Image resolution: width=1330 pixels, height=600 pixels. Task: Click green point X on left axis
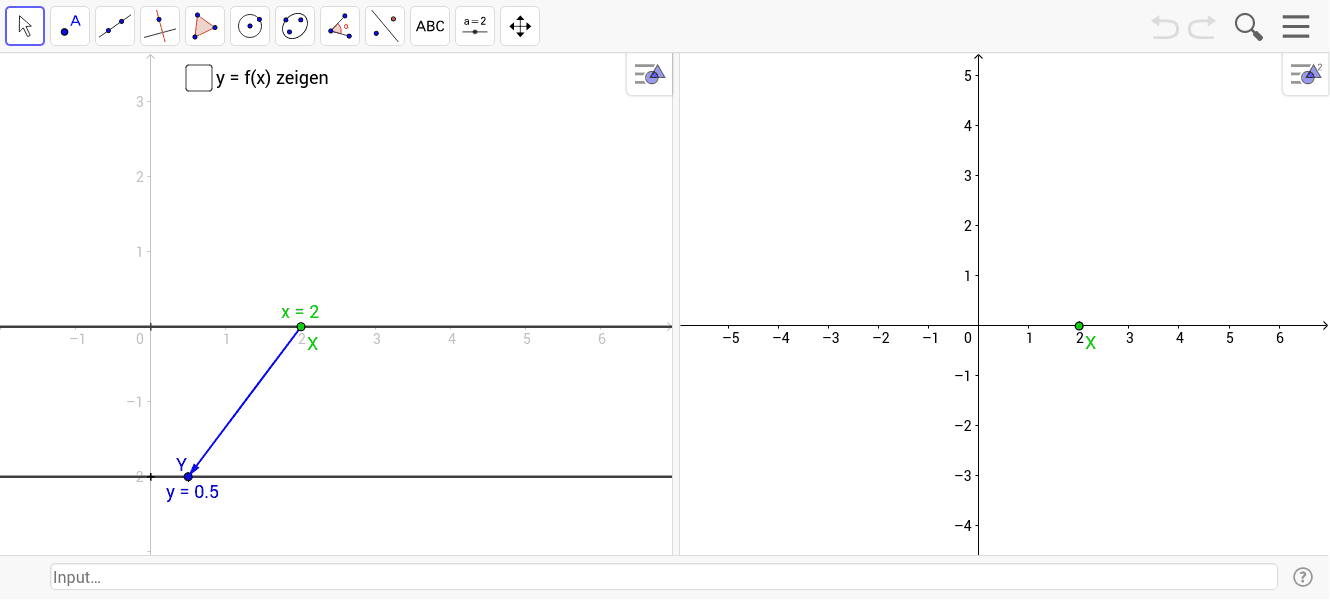[301, 327]
